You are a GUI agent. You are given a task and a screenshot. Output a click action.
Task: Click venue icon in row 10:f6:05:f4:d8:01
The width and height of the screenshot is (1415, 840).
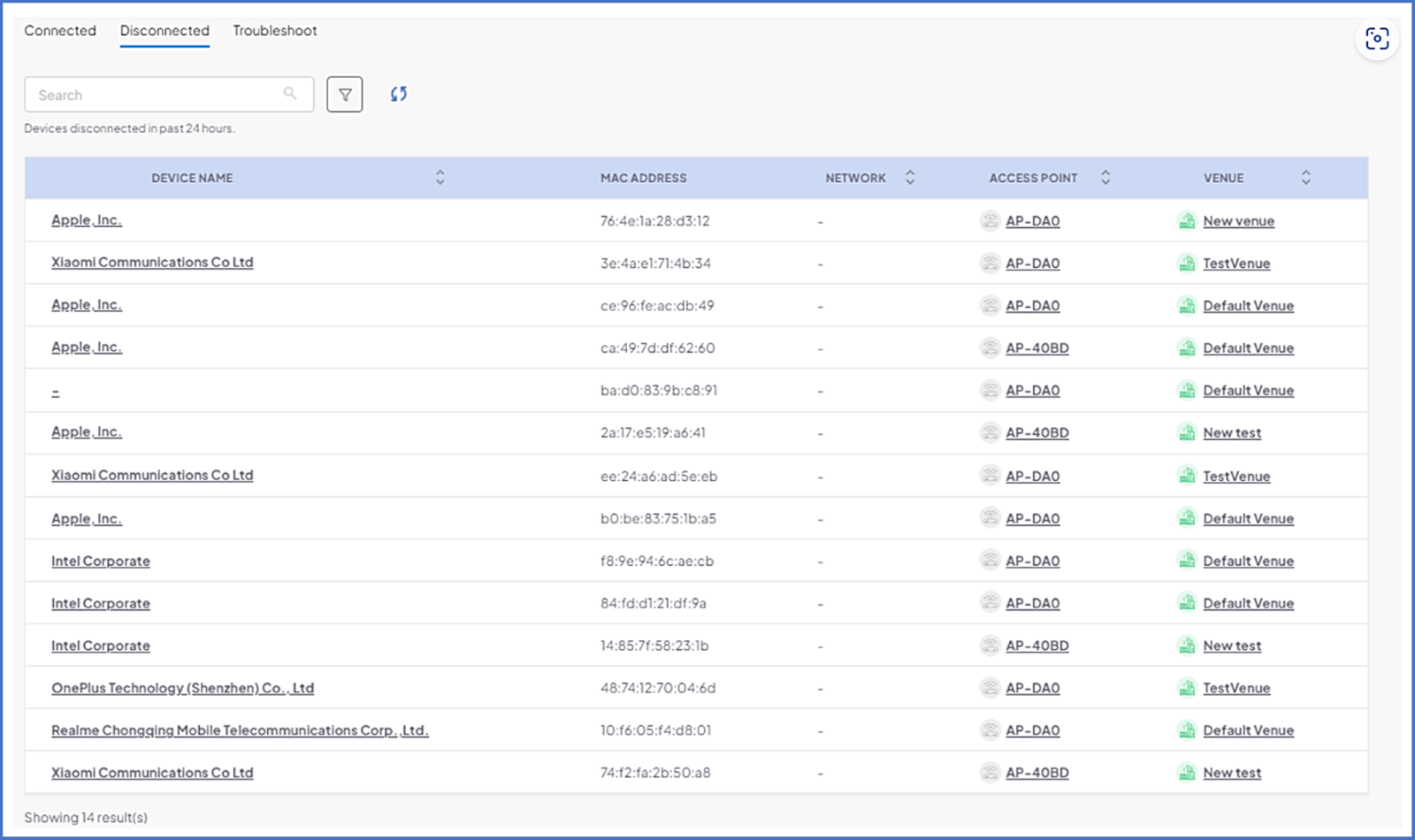click(1187, 730)
